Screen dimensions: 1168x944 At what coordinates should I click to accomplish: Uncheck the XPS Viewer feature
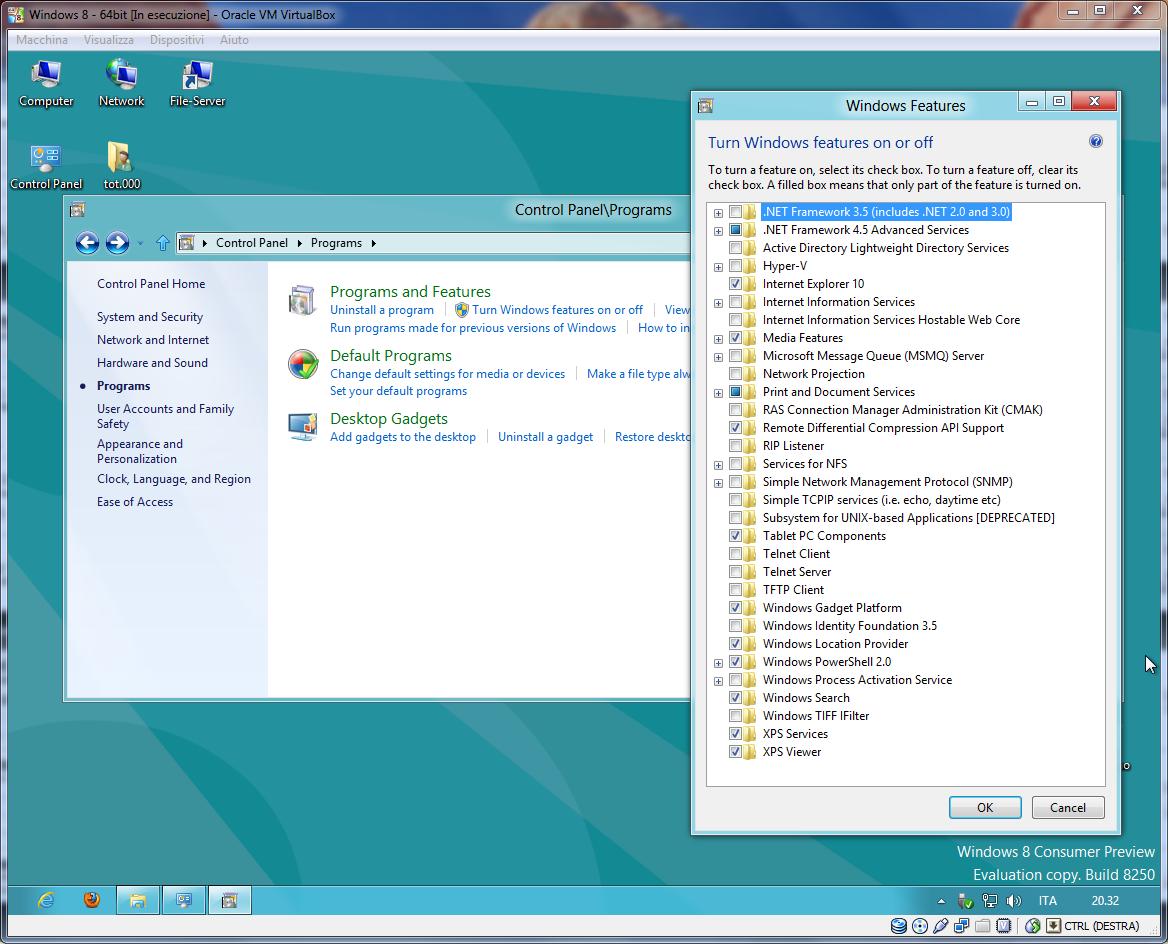click(x=735, y=752)
